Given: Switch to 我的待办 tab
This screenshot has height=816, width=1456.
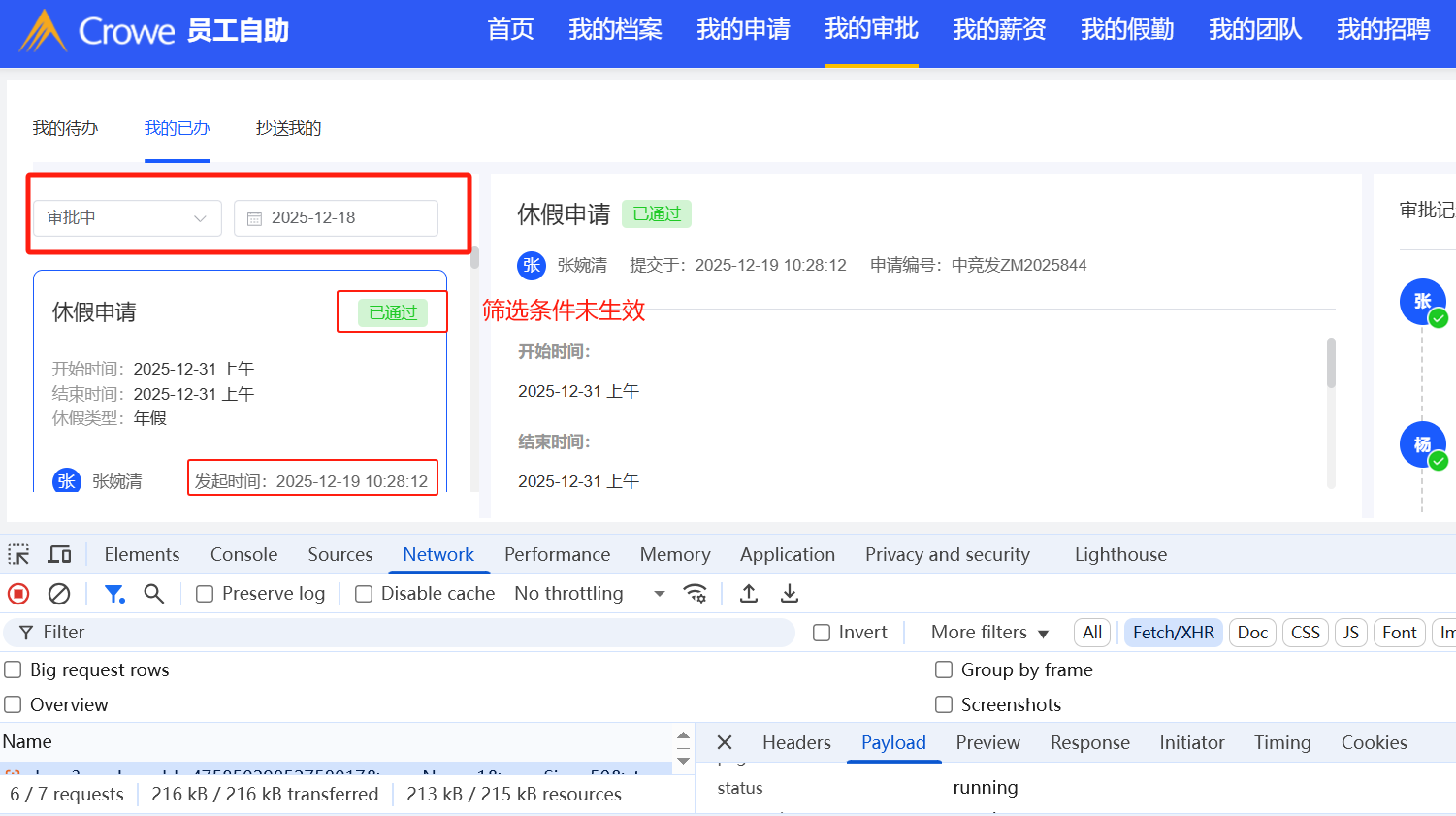Looking at the screenshot, I should click(65, 128).
